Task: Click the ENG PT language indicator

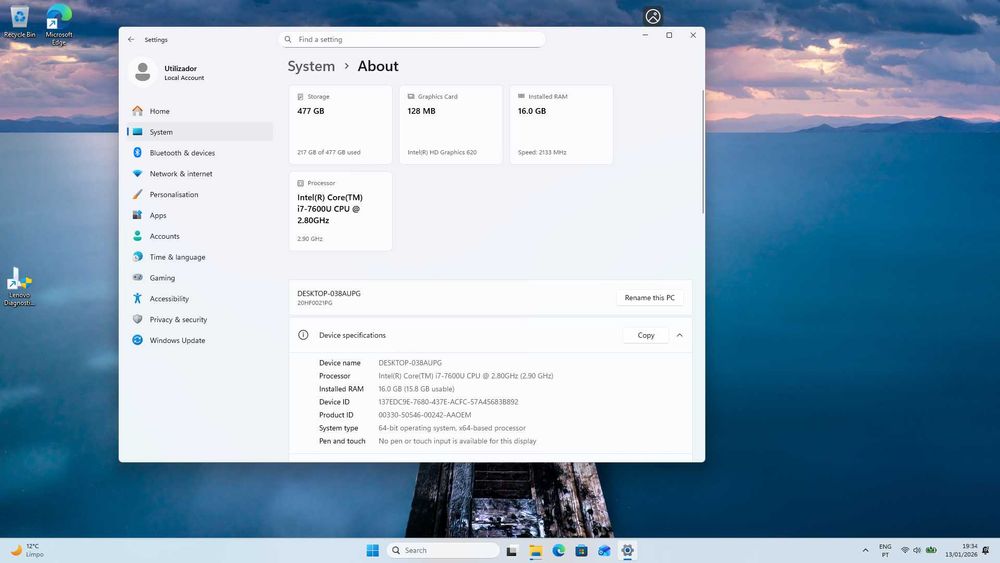Action: tap(885, 550)
